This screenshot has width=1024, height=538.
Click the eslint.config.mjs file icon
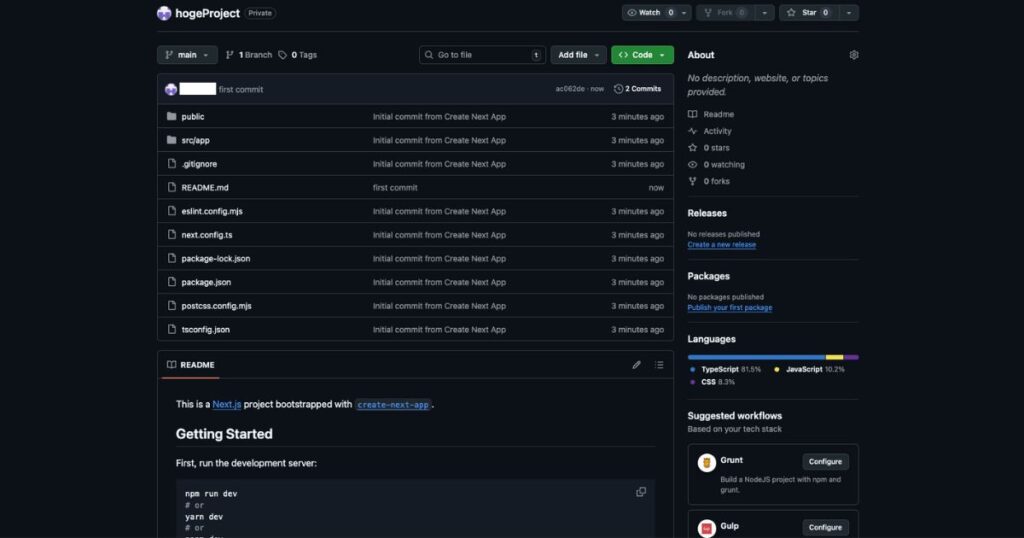click(x=172, y=211)
